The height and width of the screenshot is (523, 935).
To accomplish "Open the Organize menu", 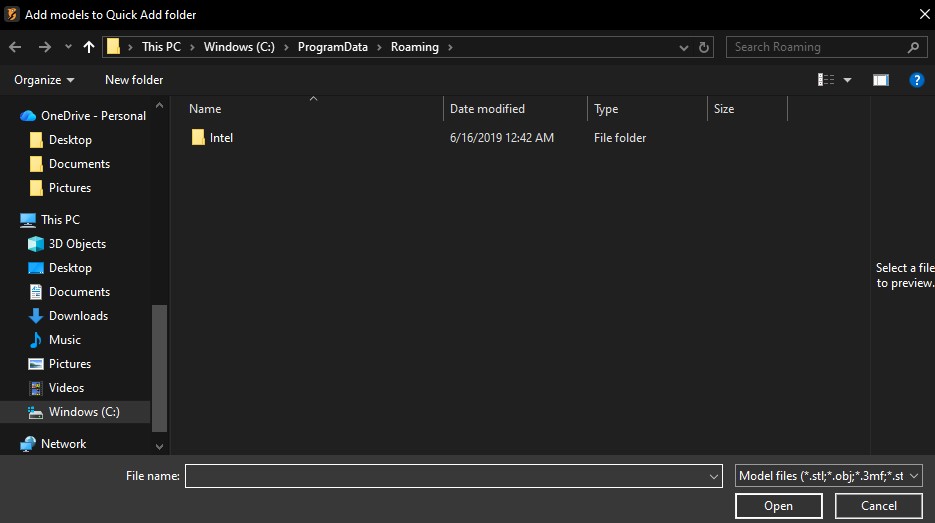I will pyautogui.click(x=44, y=80).
